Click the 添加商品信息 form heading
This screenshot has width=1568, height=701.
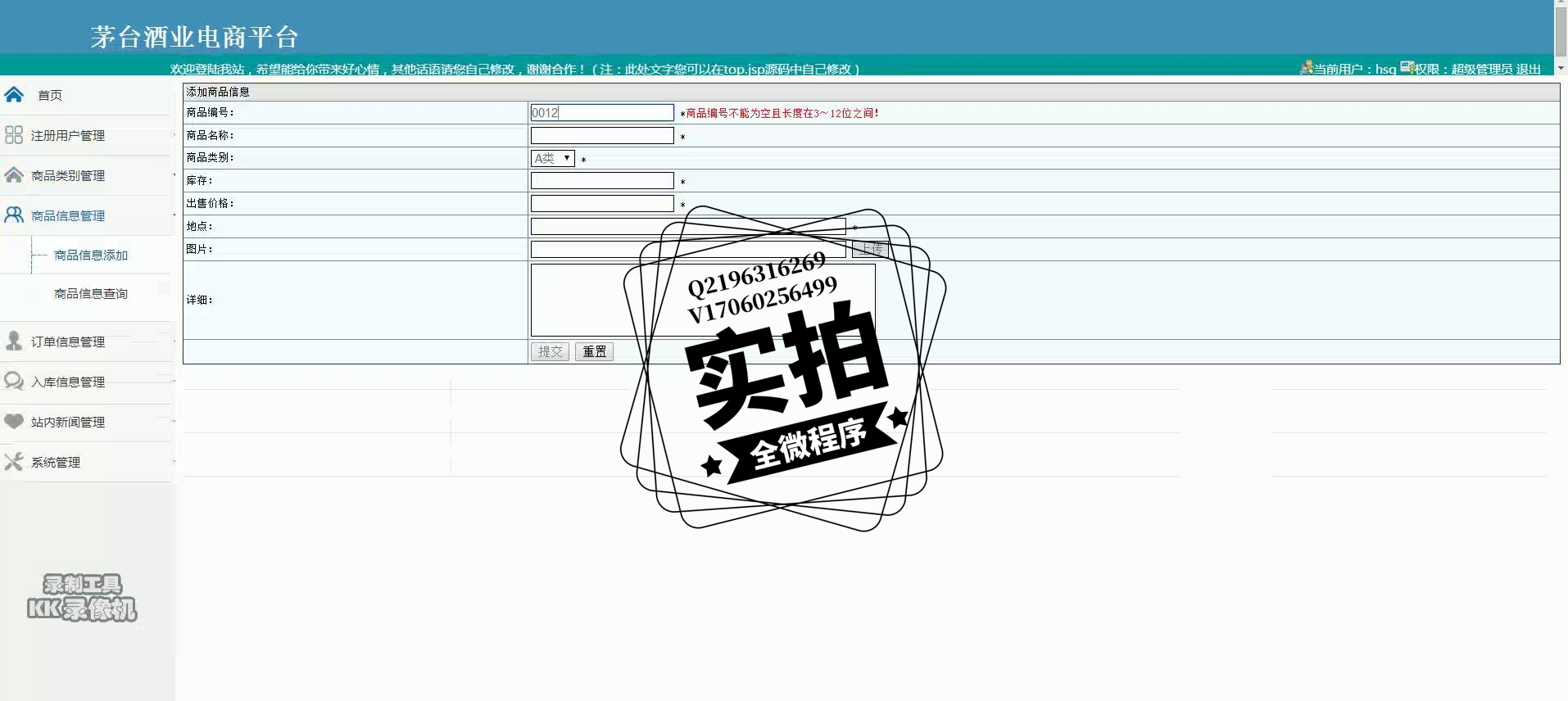pyautogui.click(x=218, y=92)
